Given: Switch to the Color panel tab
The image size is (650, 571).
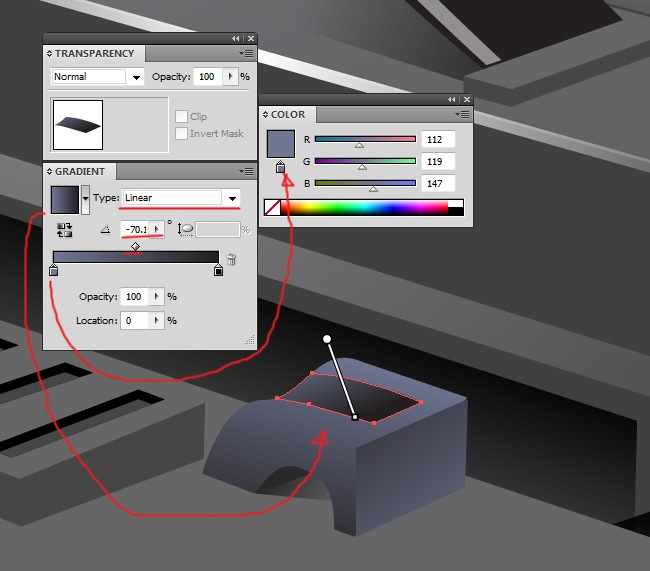Looking at the screenshot, I should (288, 115).
